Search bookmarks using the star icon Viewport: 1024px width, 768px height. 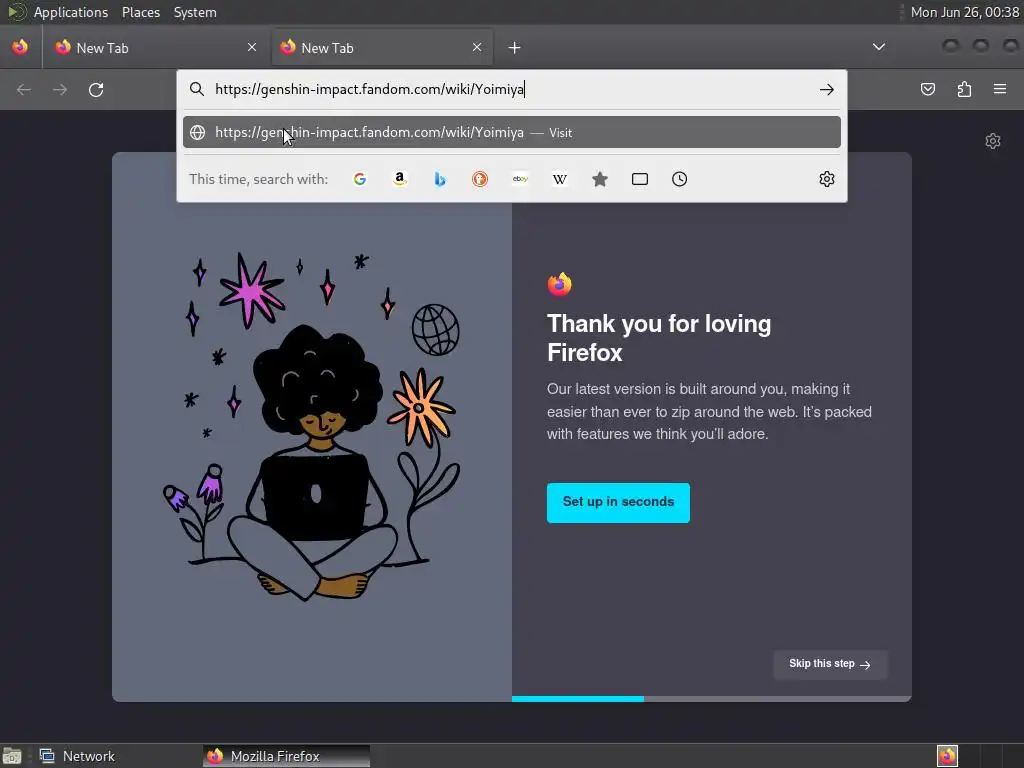pyautogui.click(x=600, y=179)
